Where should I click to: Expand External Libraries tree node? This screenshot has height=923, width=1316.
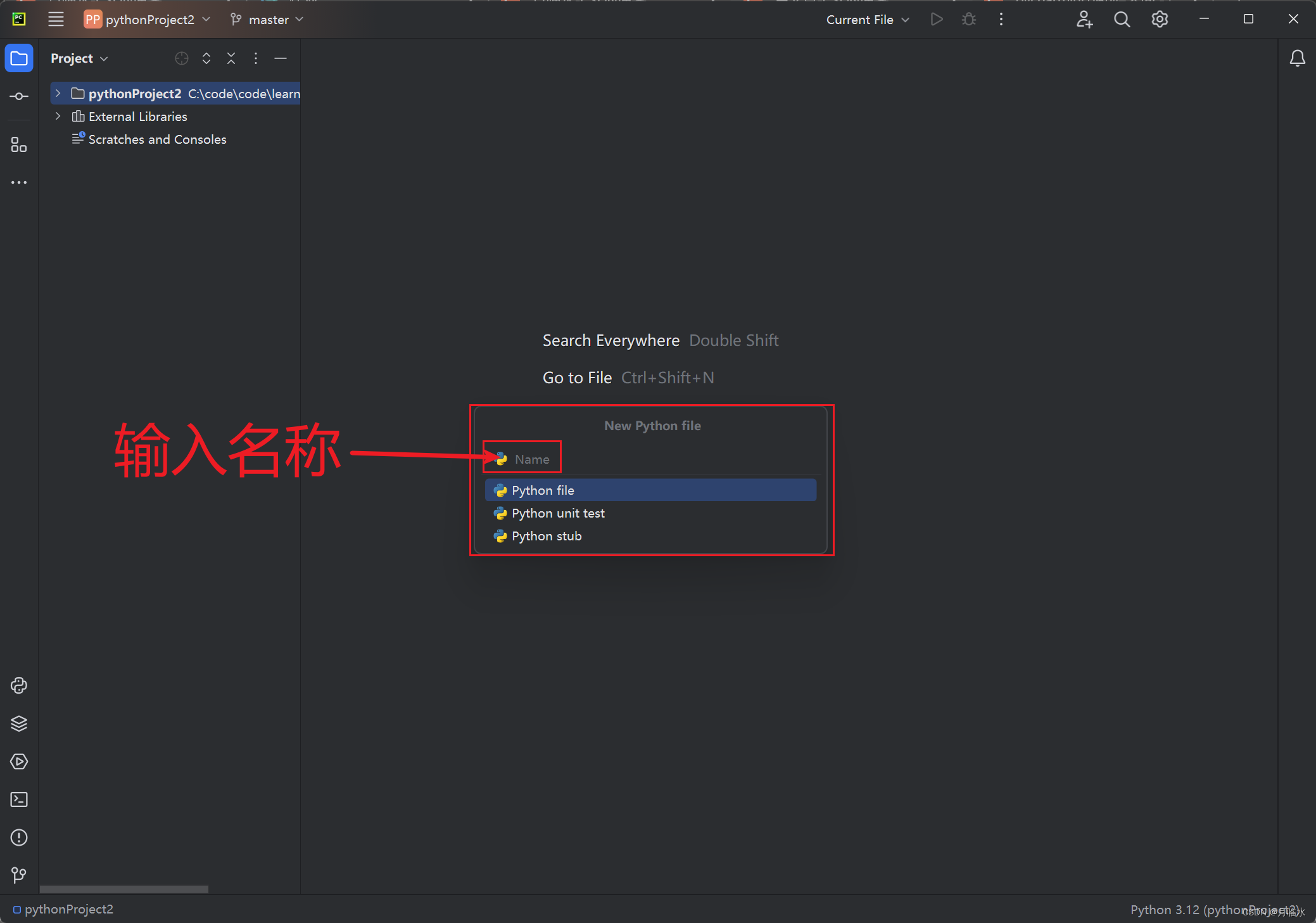pyautogui.click(x=58, y=116)
